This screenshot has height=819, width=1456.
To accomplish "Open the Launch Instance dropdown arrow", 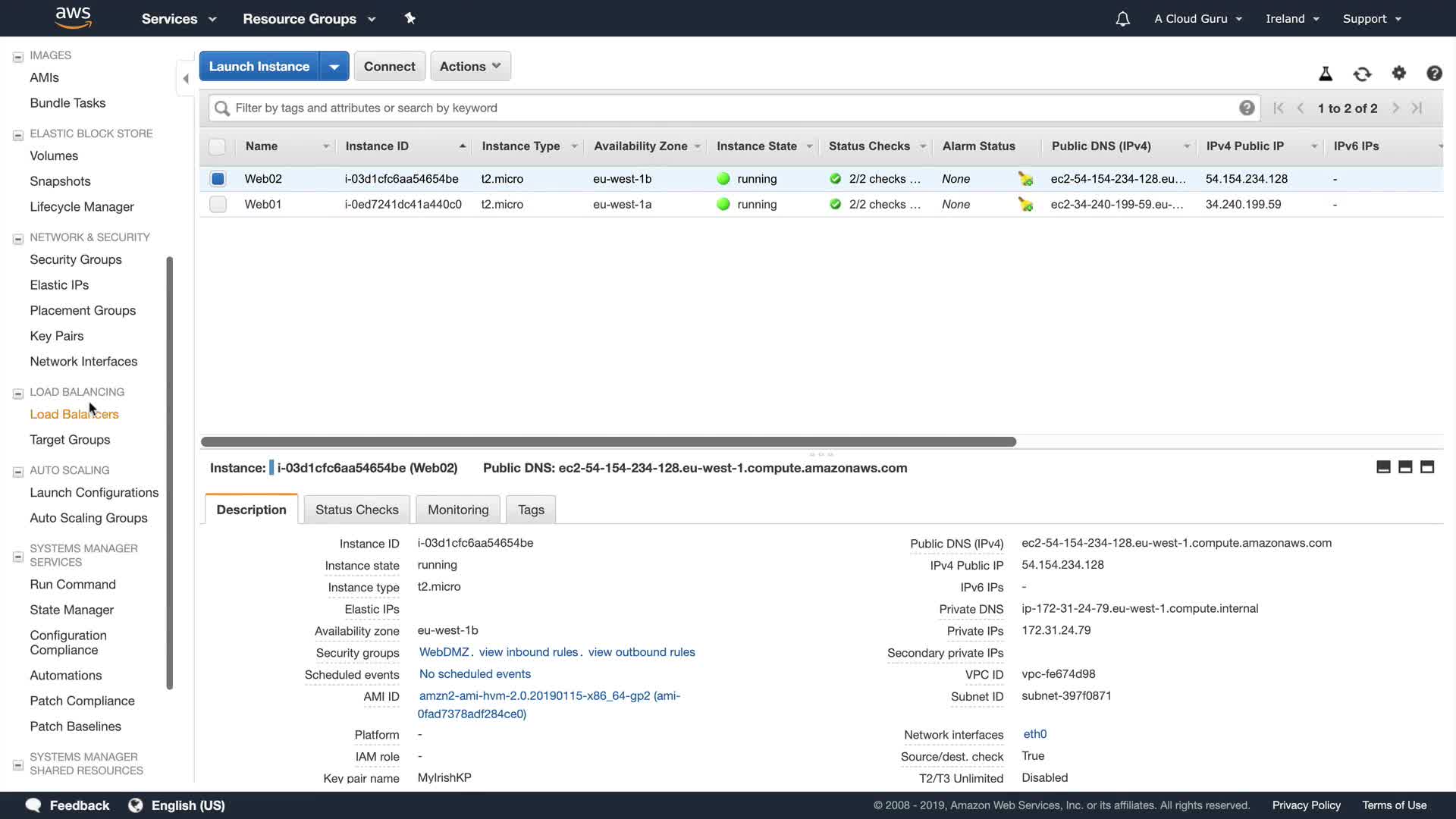I will 334,67.
